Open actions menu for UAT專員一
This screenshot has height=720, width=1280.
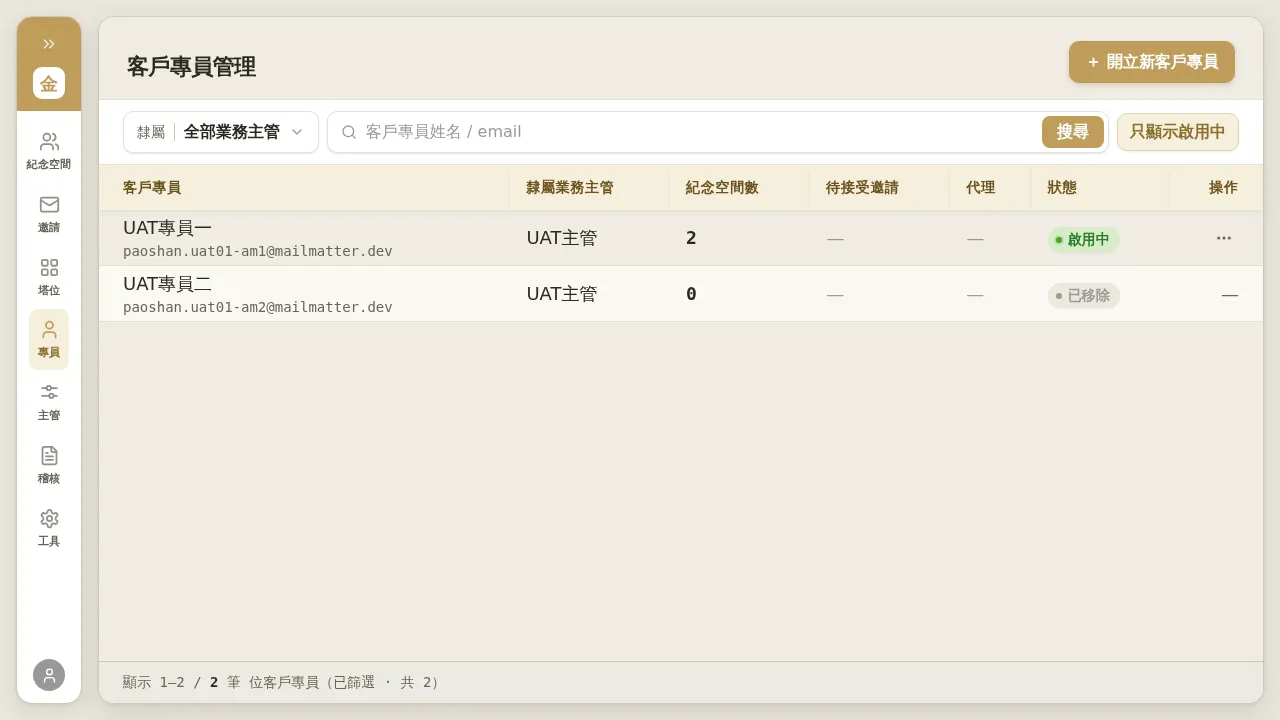(1224, 238)
